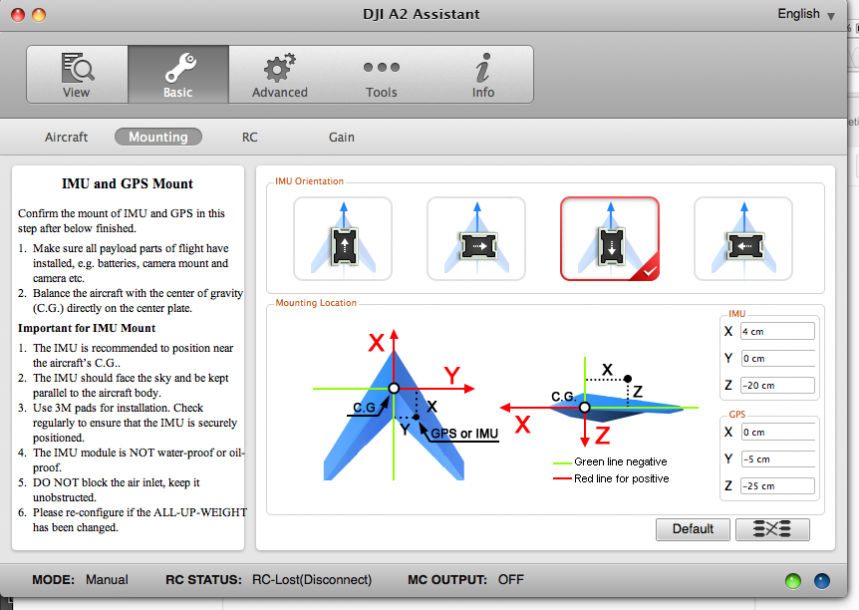
Task: Click the 'OFF' MC output value
Action: [511, 579]
